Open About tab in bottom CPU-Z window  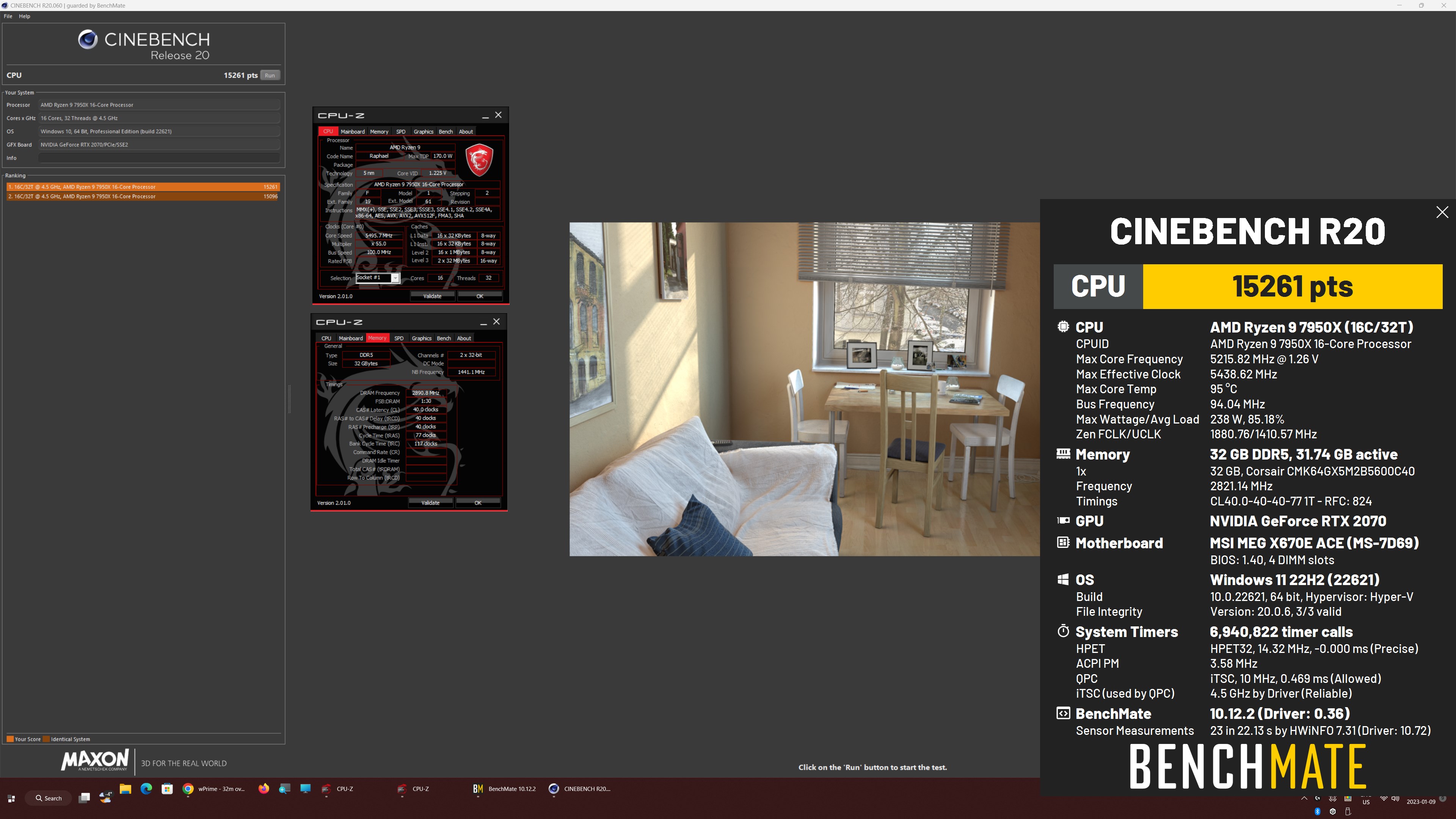point(464,339)
